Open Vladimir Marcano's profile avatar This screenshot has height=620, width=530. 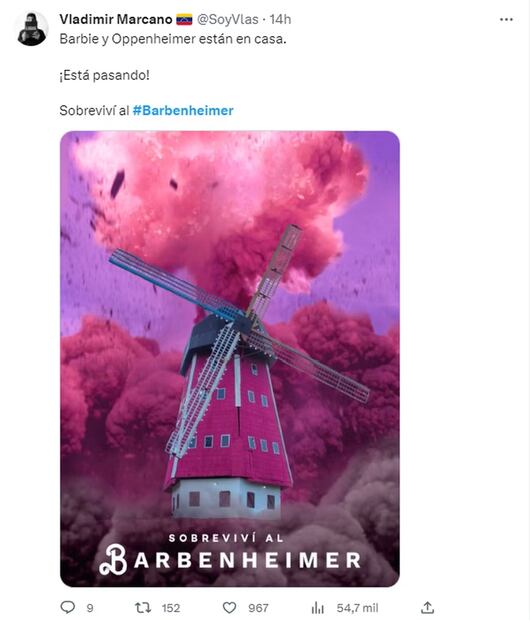[x=32, y=29]
